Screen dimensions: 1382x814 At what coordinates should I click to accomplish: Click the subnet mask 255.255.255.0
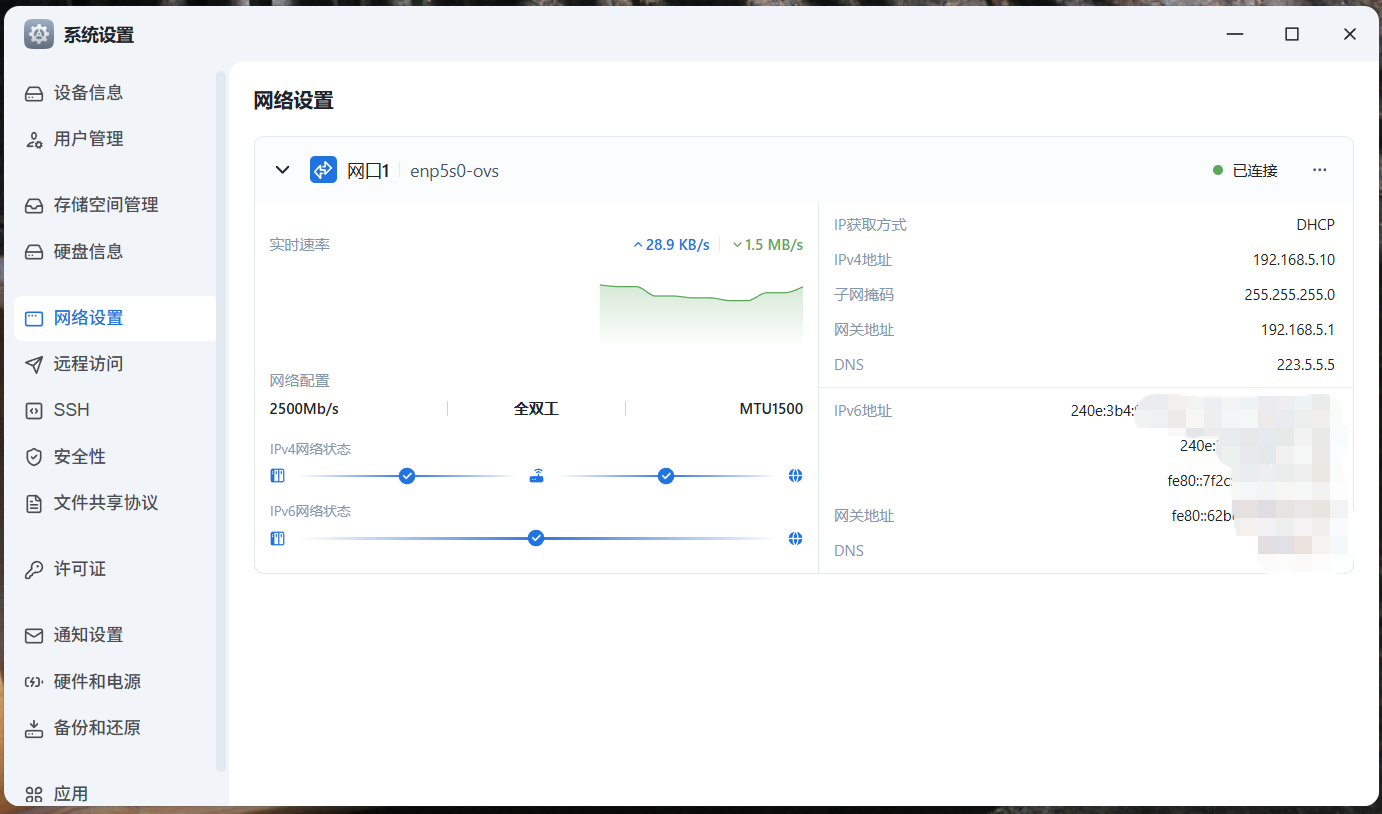coord(1290,295)
